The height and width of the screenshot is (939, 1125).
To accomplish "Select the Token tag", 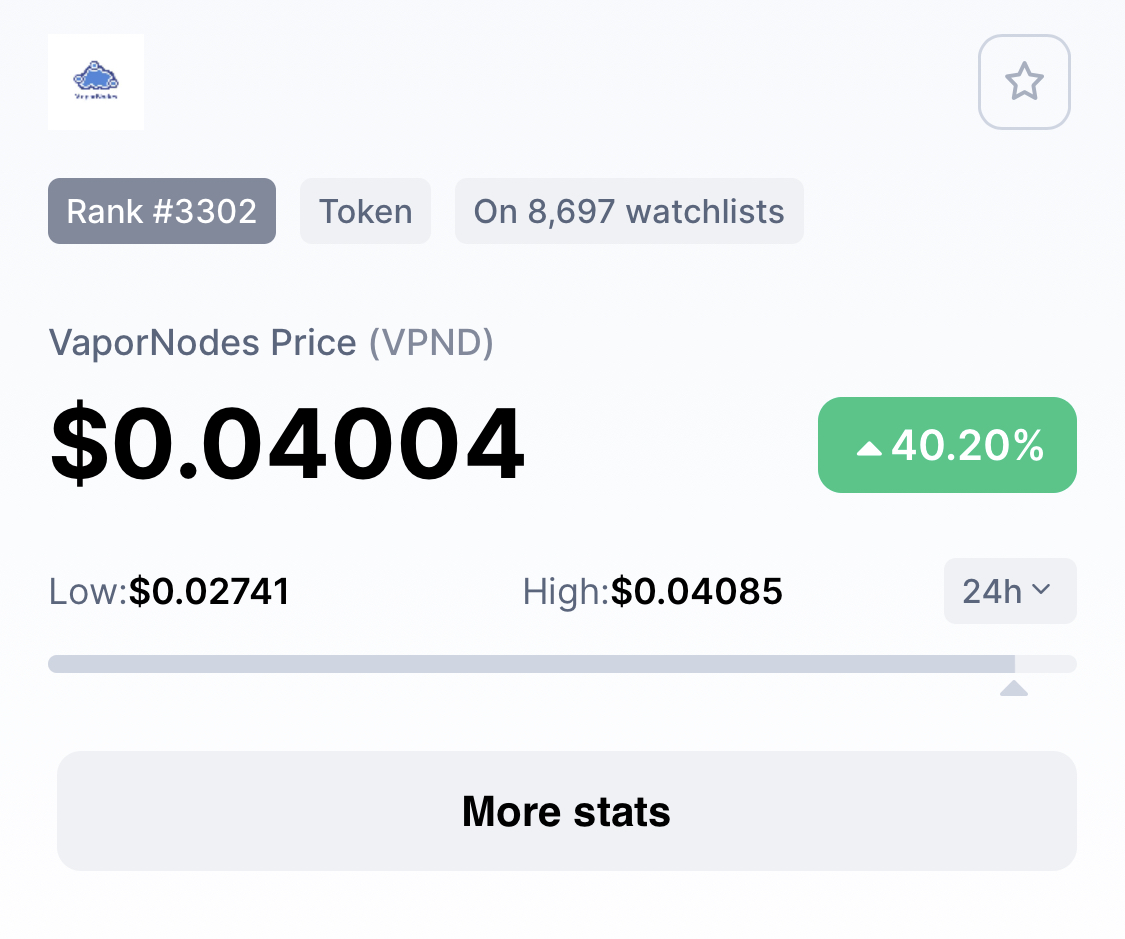I will [365, 211].
